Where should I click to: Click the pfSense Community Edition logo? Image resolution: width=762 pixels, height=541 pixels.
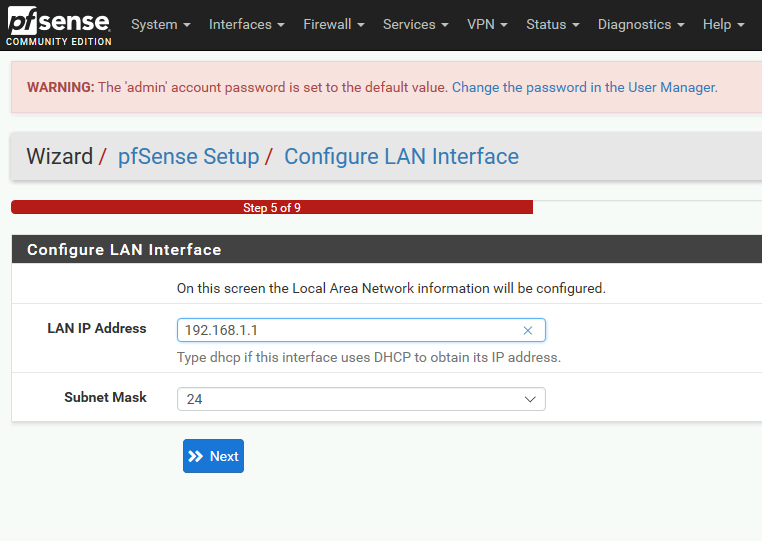59,26
